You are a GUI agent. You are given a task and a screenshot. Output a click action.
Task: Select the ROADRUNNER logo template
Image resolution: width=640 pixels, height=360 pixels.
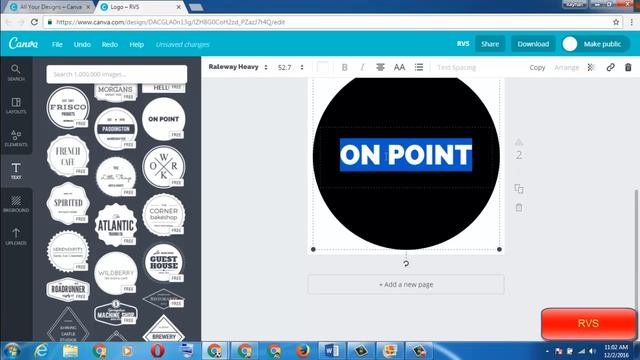(x=68, y=289)
